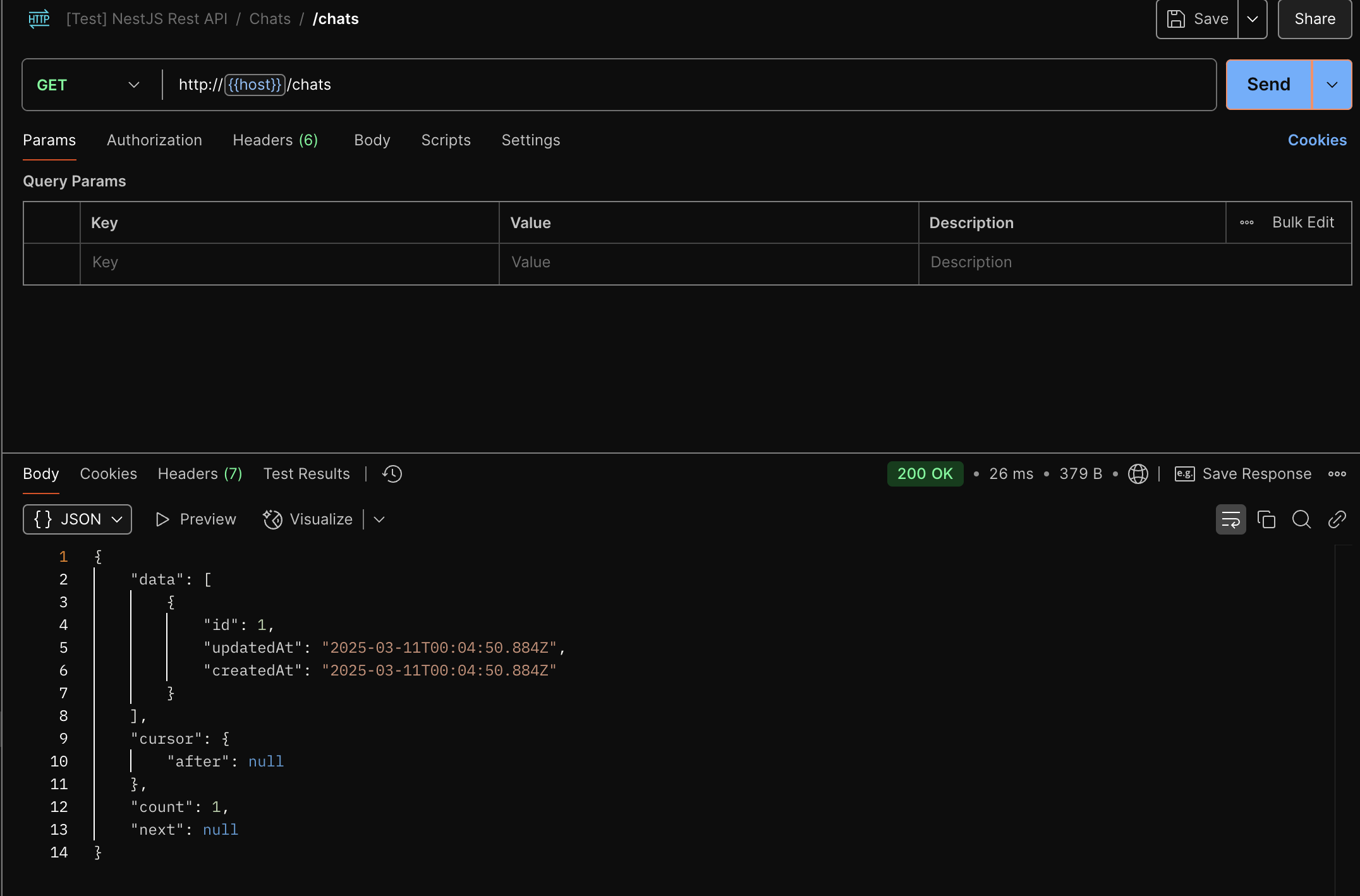Click the network globe icon
1360x896 pixels.
tap(1138, 474)
